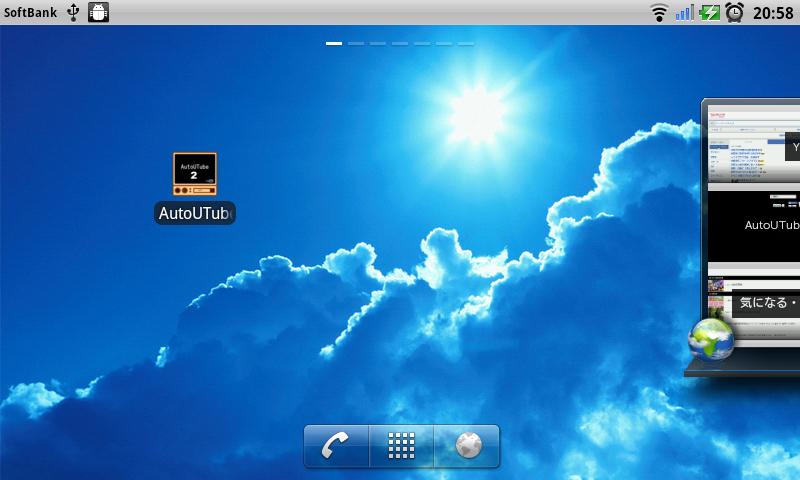
Task: Tap the battery charging icon
Action: coord(709,12)
